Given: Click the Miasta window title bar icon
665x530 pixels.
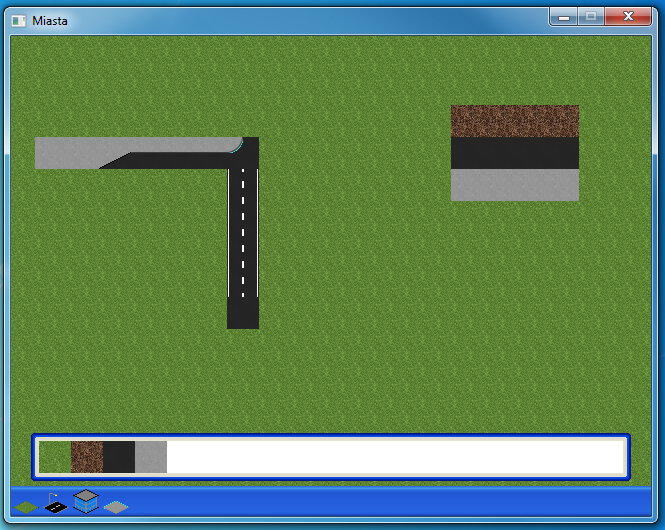Looking at the screenshot, I should point(19,20).
